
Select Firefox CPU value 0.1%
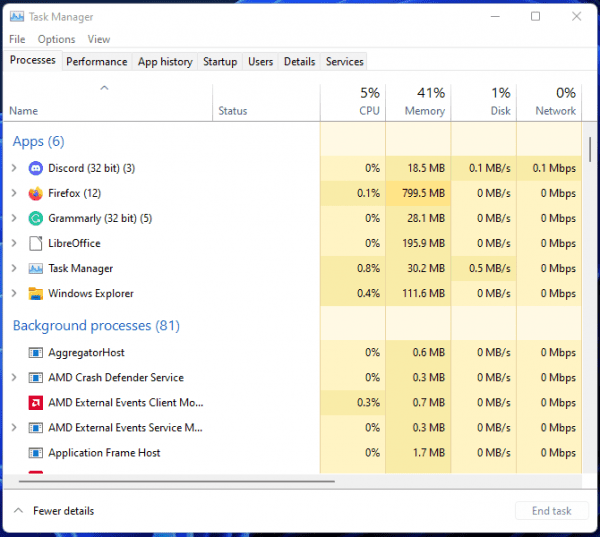coord(368,193)
